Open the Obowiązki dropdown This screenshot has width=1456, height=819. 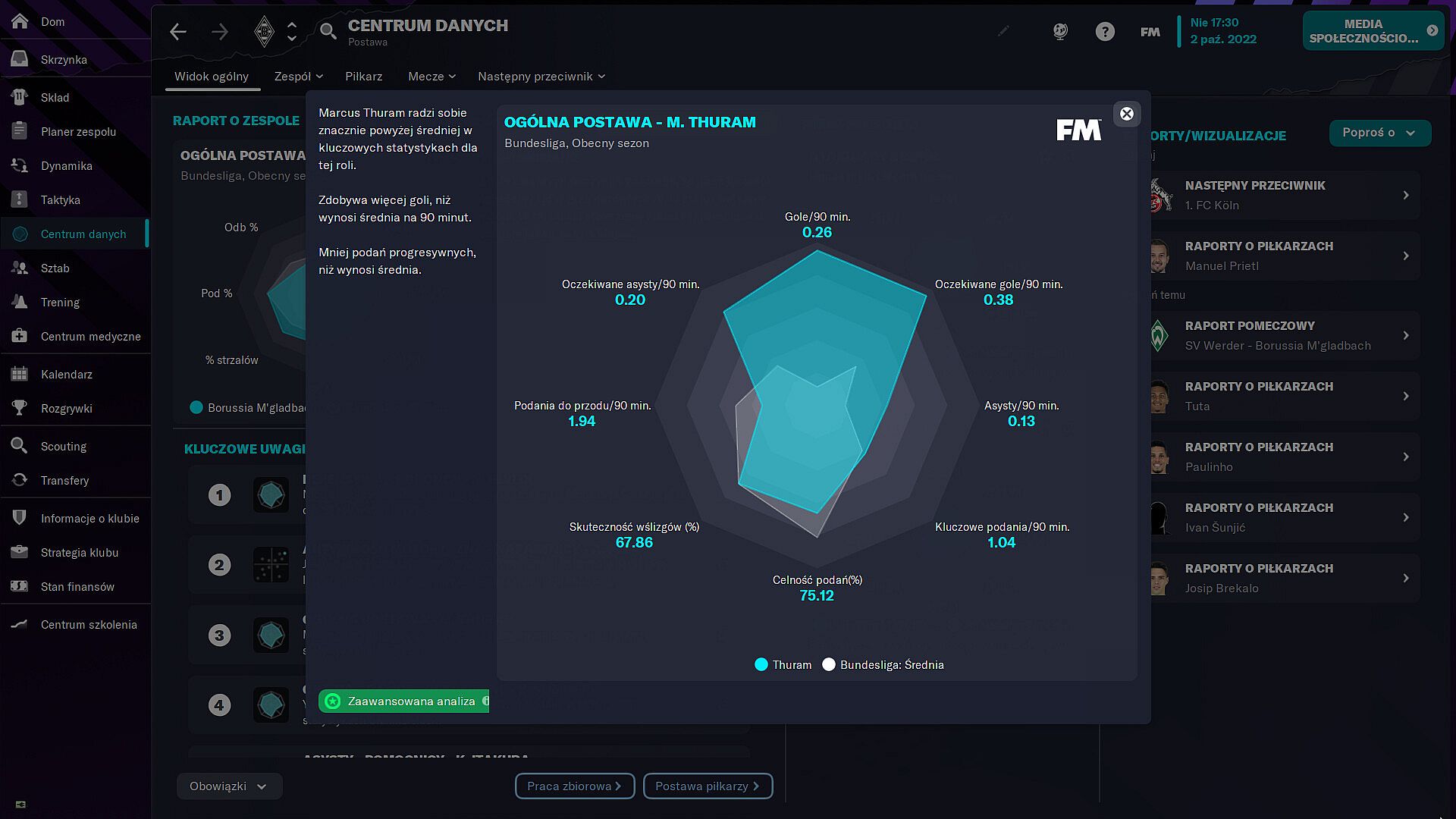point(229,786)
